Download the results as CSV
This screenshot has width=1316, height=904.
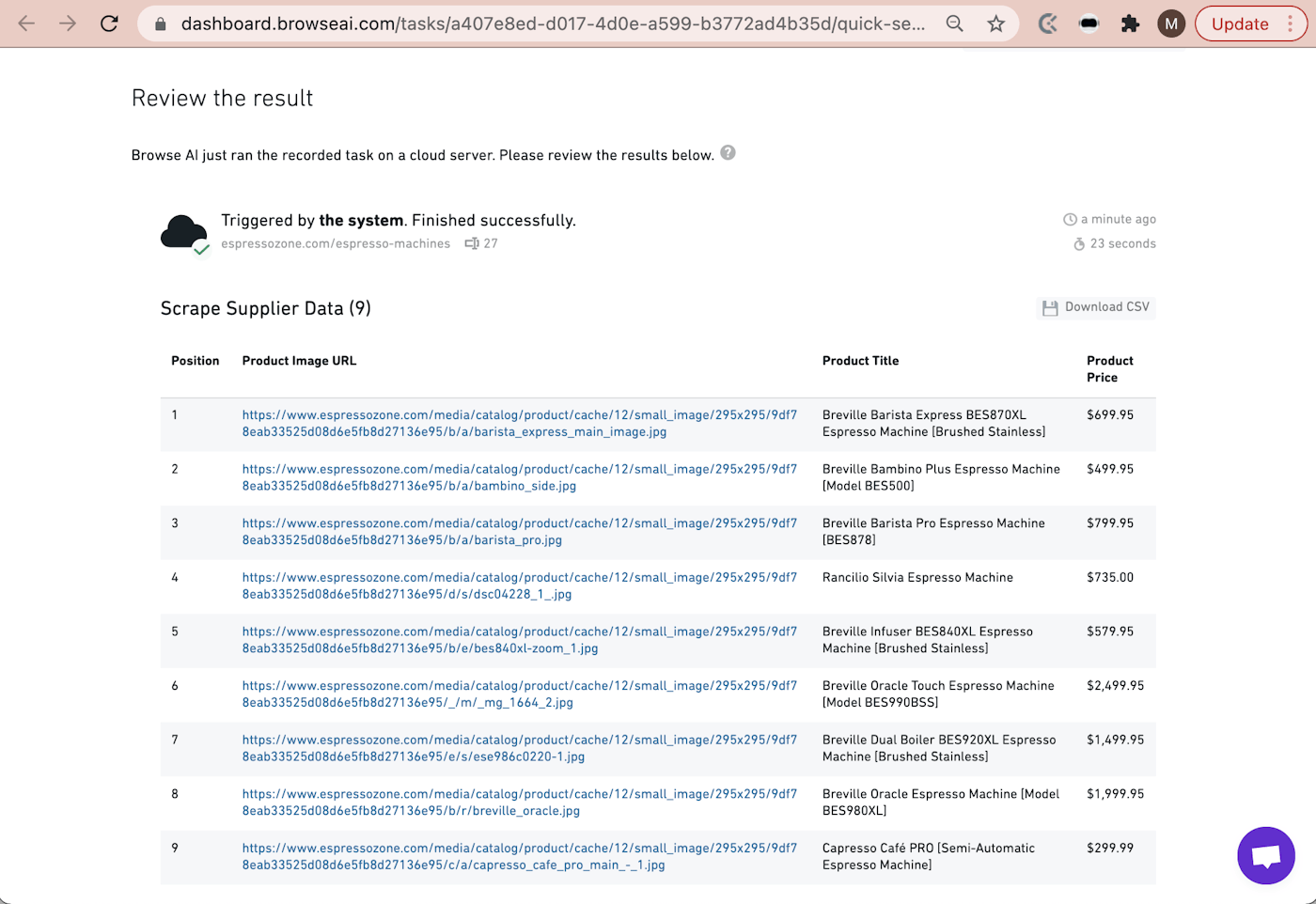1096,307
